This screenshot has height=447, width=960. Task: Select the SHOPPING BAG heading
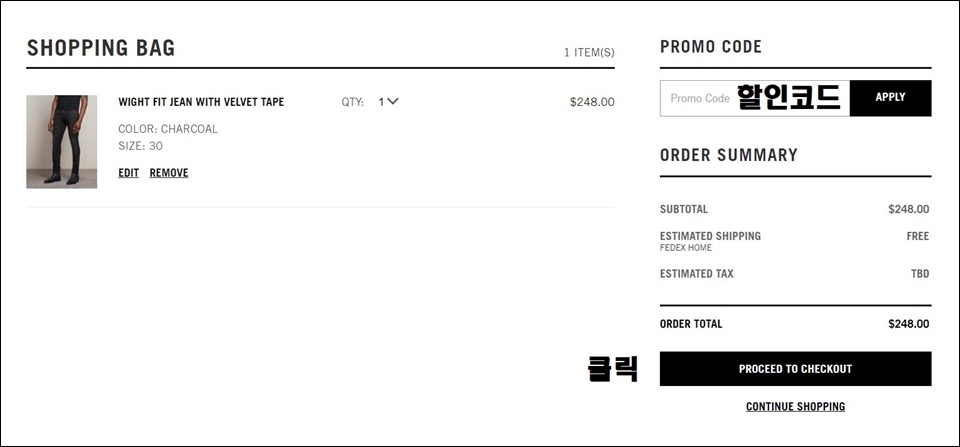(x=101, y=48)
